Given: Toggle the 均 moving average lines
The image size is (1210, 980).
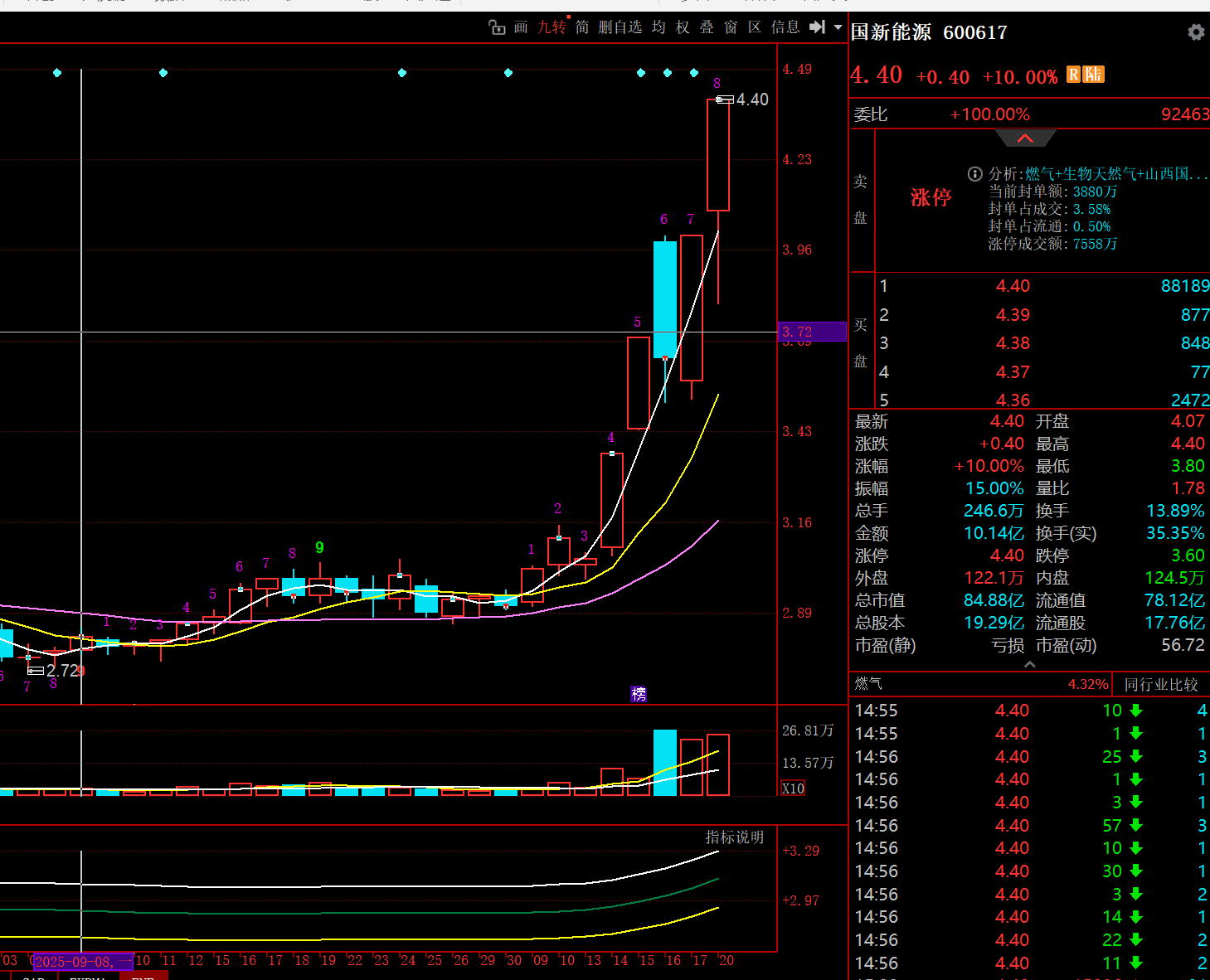Looking at the screenshot, I should (x=658, y=27).
